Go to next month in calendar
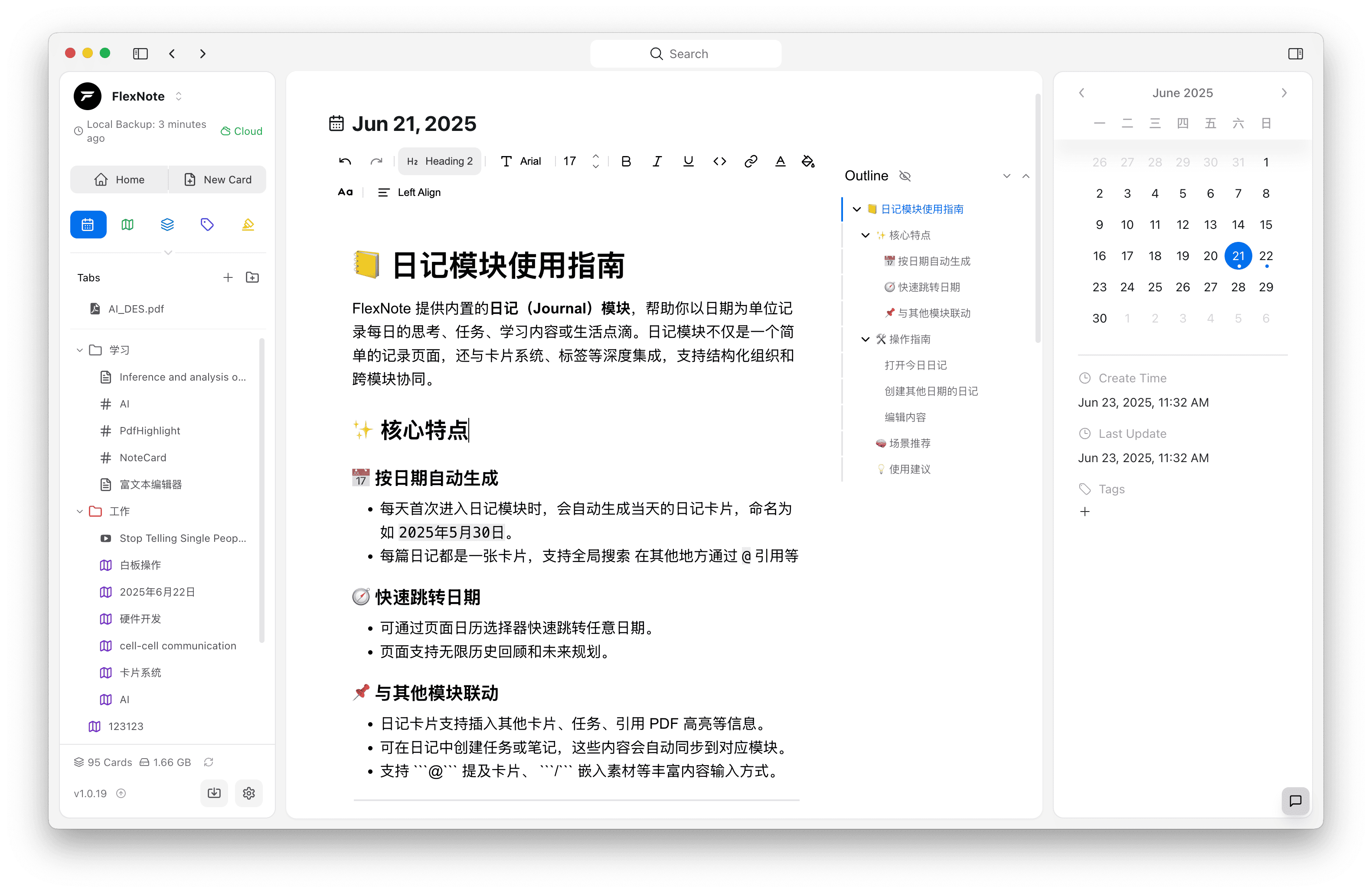1372x893 pixels. coord(1284,93)
